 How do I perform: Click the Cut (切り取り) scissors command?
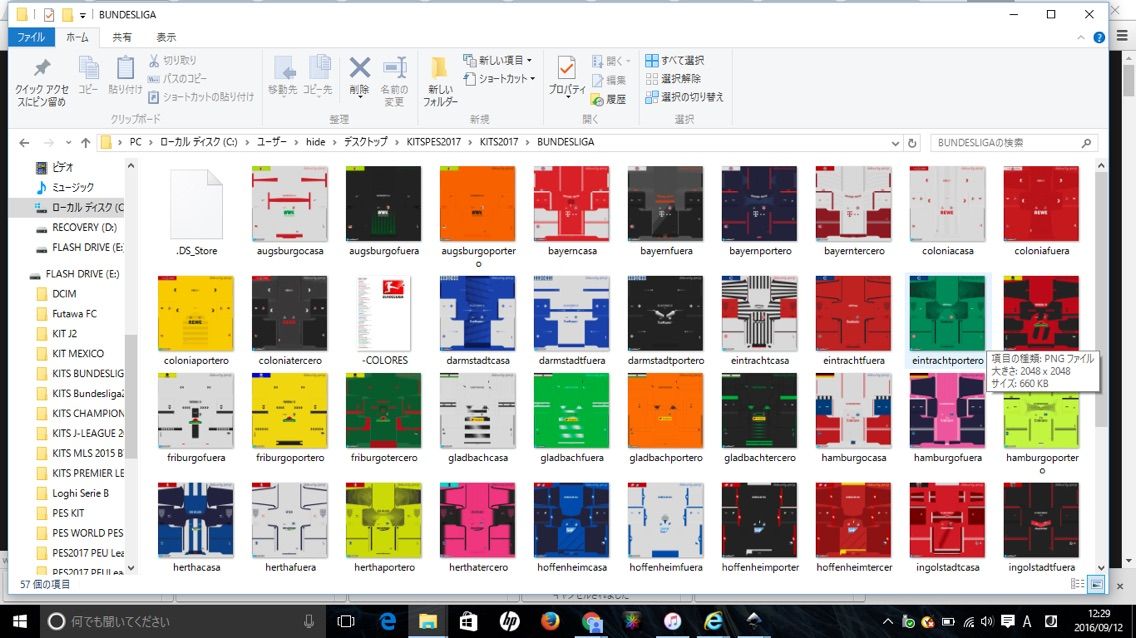172,60
